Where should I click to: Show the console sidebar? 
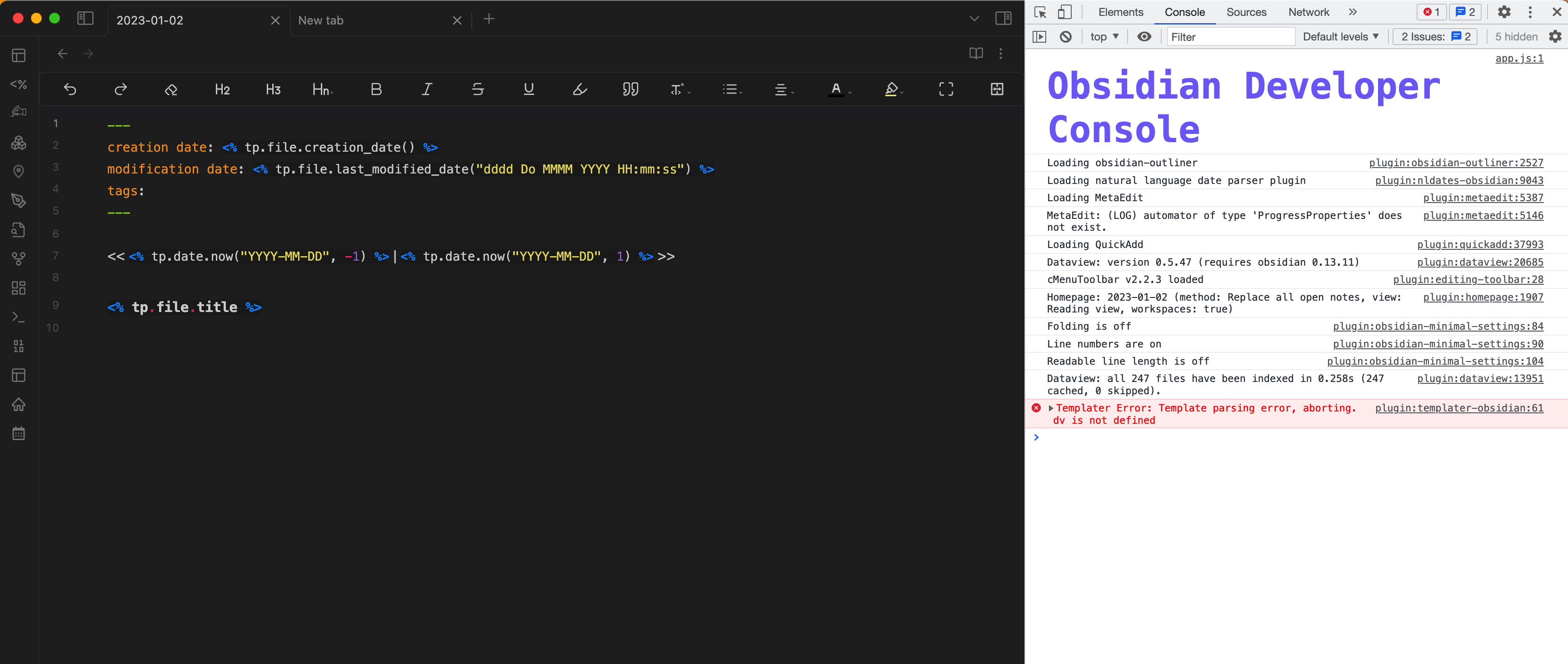[1040, 36]
